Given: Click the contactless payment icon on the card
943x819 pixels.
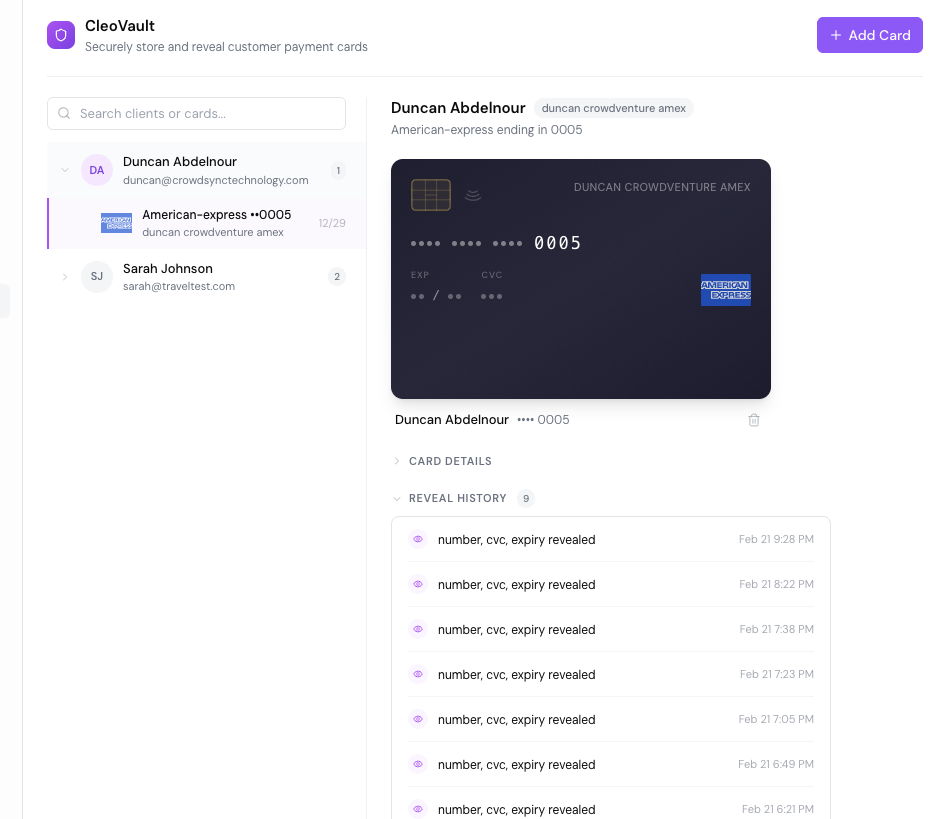Looking at the screenshot, I should click(473, 194).
